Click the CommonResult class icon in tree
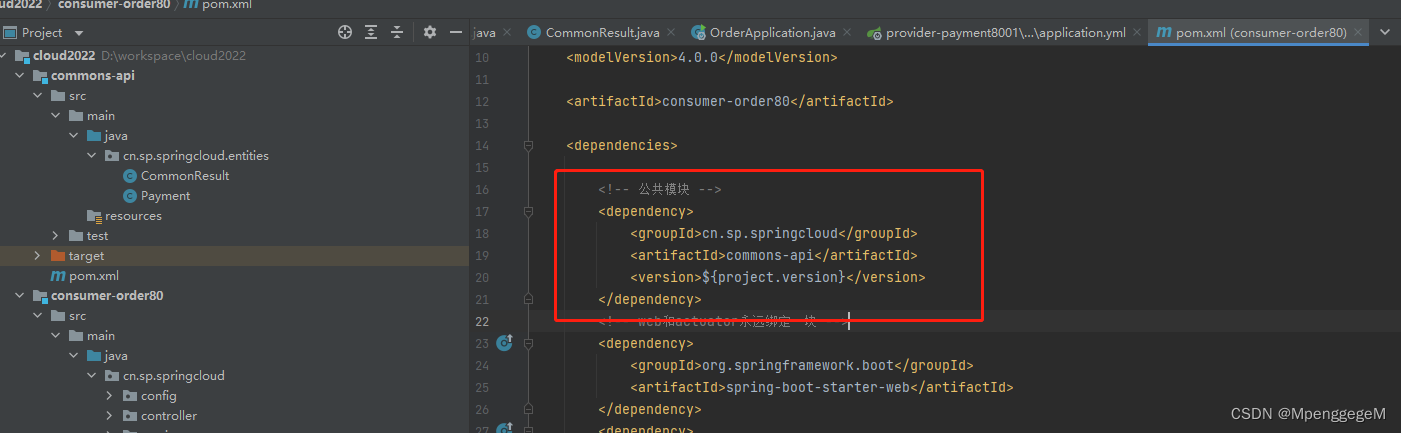 click(x=130, y=176)
